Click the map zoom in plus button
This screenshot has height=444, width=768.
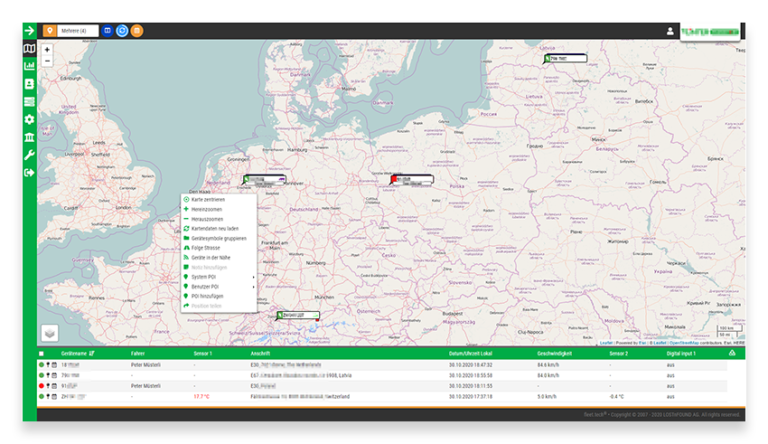point(47,49)
